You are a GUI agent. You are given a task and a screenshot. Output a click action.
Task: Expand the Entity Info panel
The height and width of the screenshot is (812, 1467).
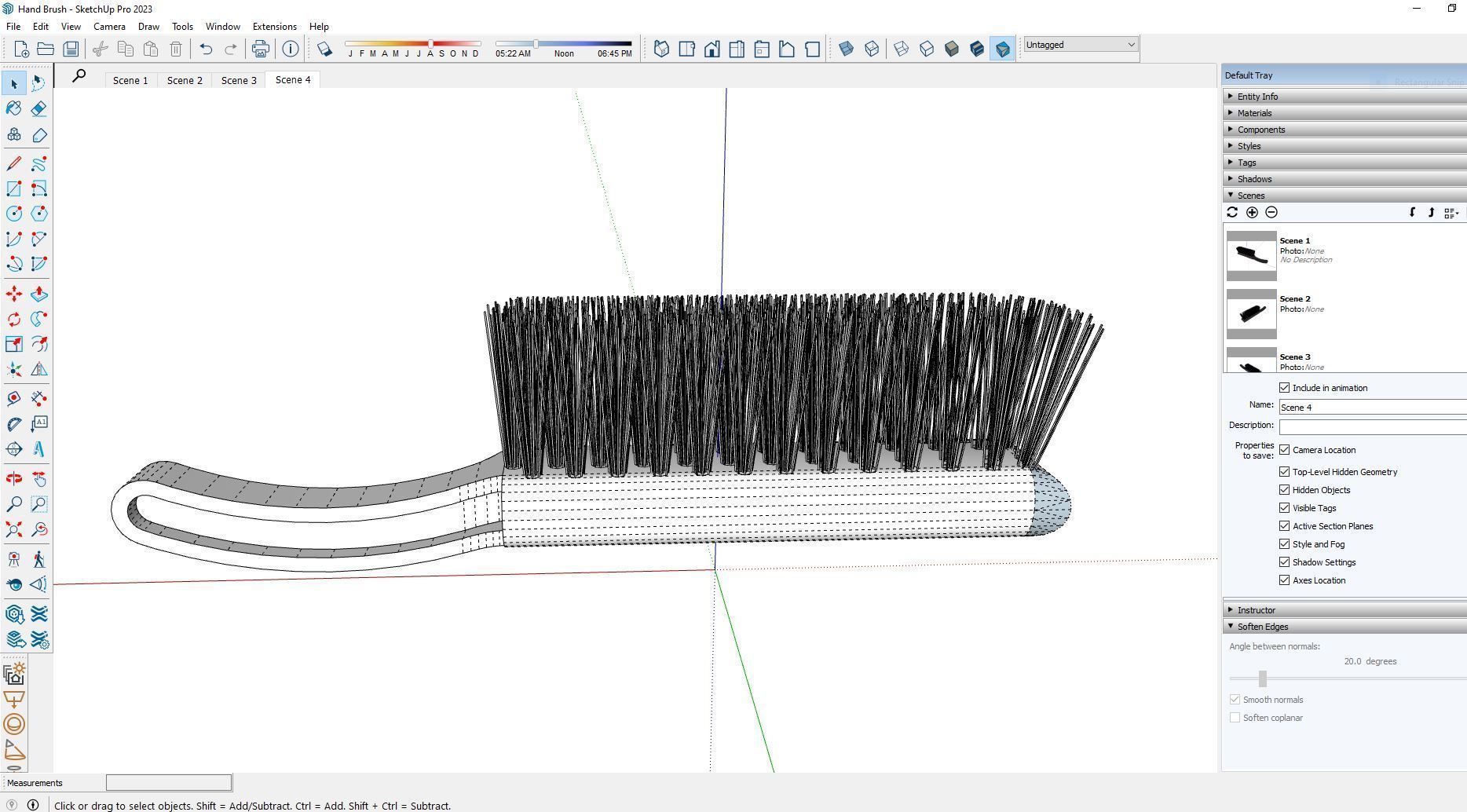(1344, 97)
